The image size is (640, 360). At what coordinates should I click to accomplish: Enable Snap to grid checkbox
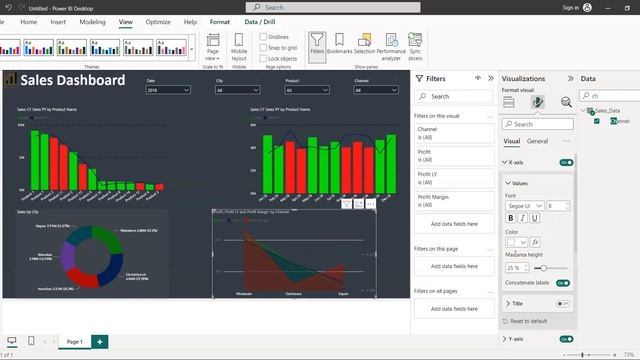coord(263,48)
